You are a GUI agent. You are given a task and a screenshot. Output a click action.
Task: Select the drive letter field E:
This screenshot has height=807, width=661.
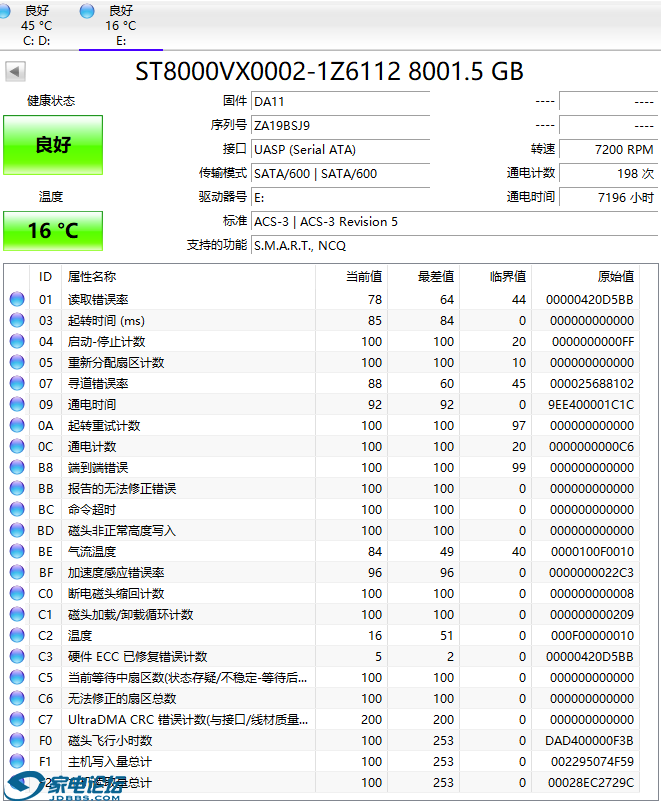click(x=340, y=198)
